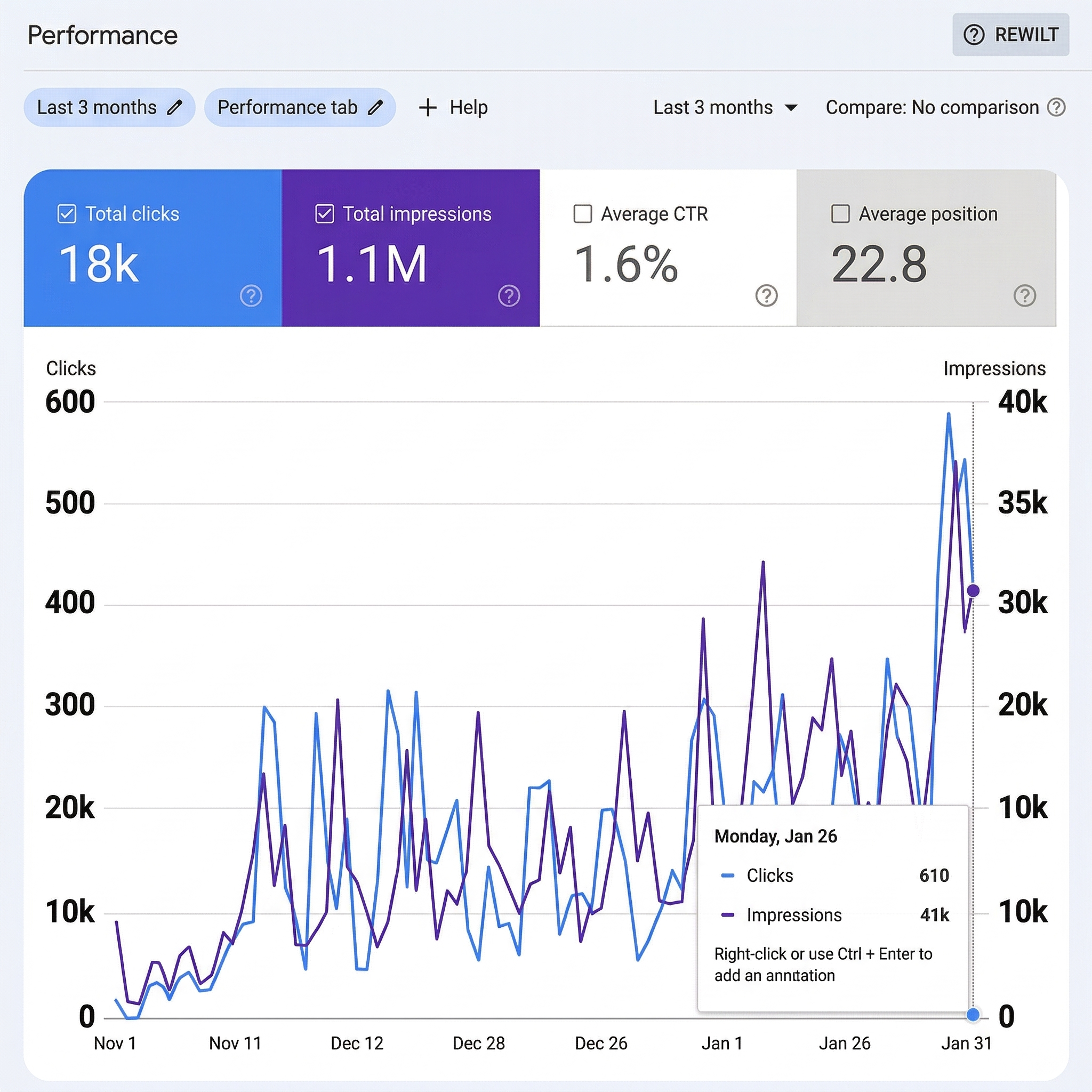Open help for Total clicks card
This screenshot has height=1092, width=1092.
coord(252,295)
